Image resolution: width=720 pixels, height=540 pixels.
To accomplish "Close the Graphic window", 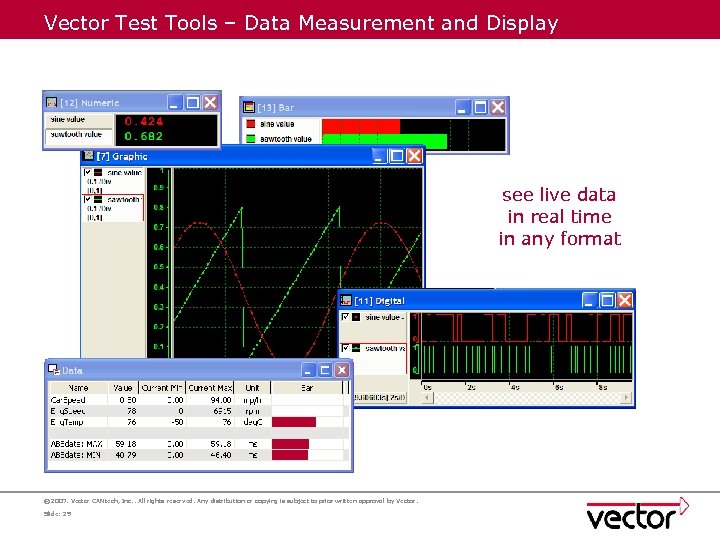I will pos(415,156).
